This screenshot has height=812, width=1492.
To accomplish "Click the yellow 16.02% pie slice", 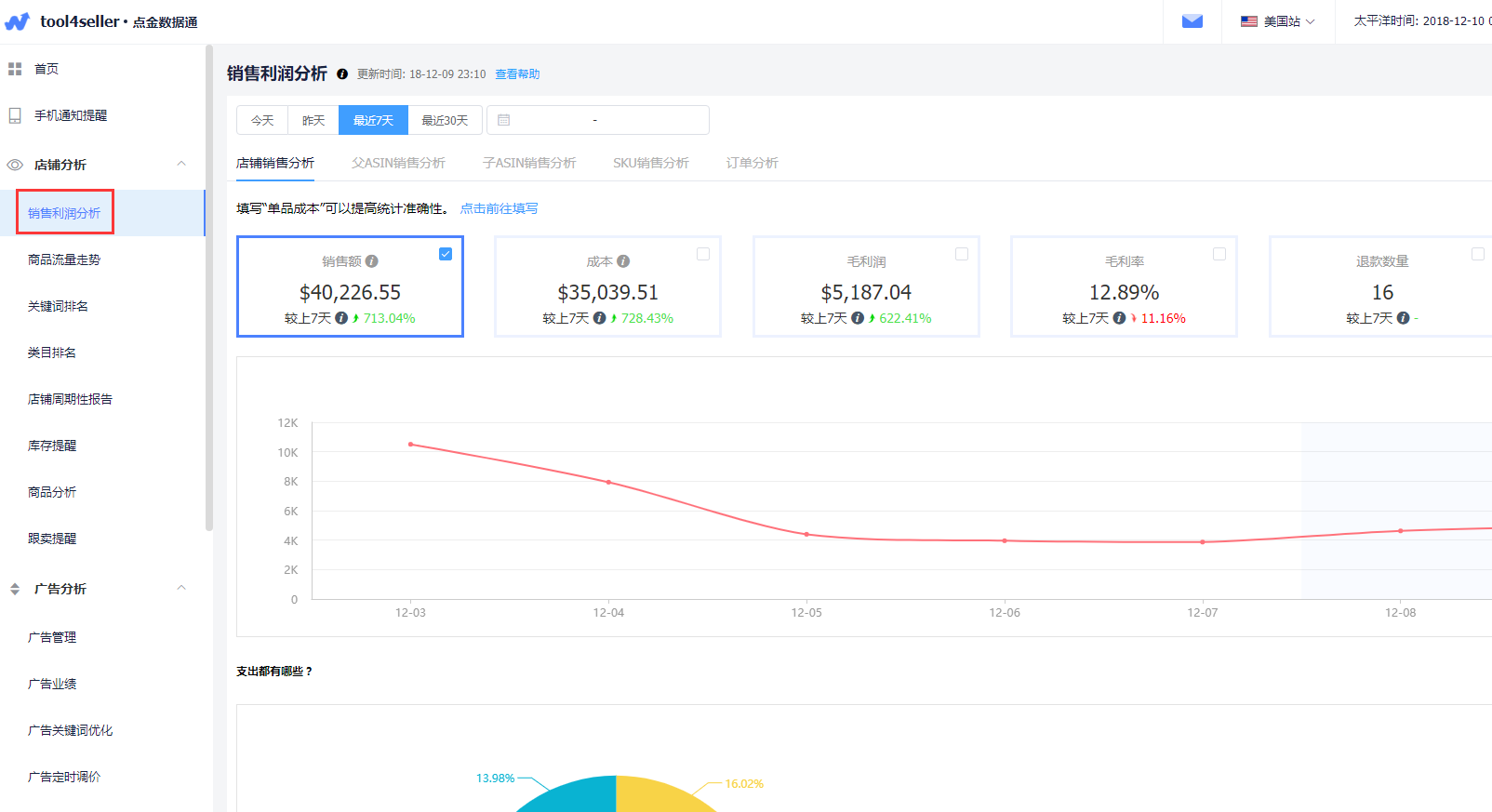I will (656, 796).
